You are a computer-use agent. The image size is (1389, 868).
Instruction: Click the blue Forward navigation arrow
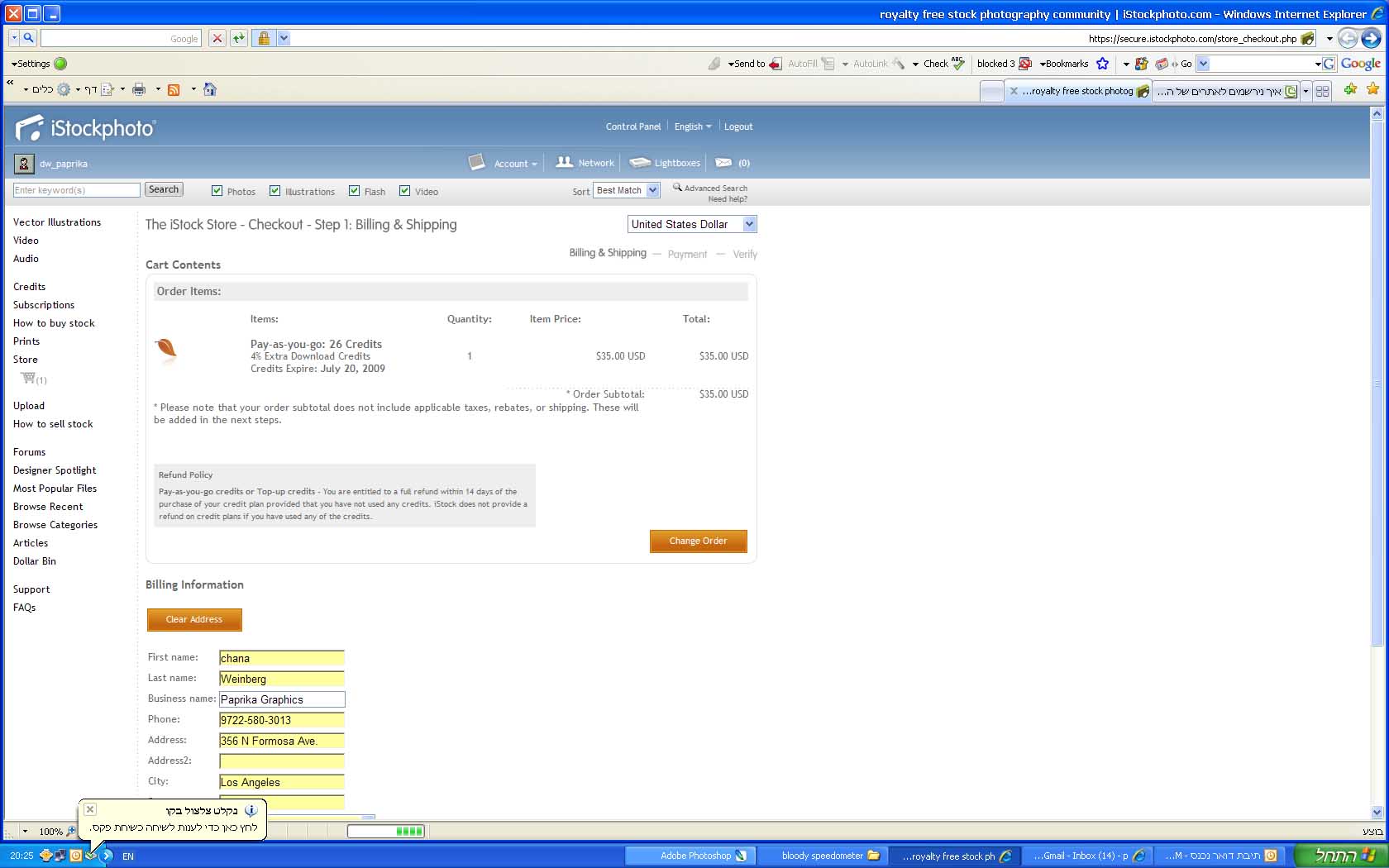(1371, 38)
